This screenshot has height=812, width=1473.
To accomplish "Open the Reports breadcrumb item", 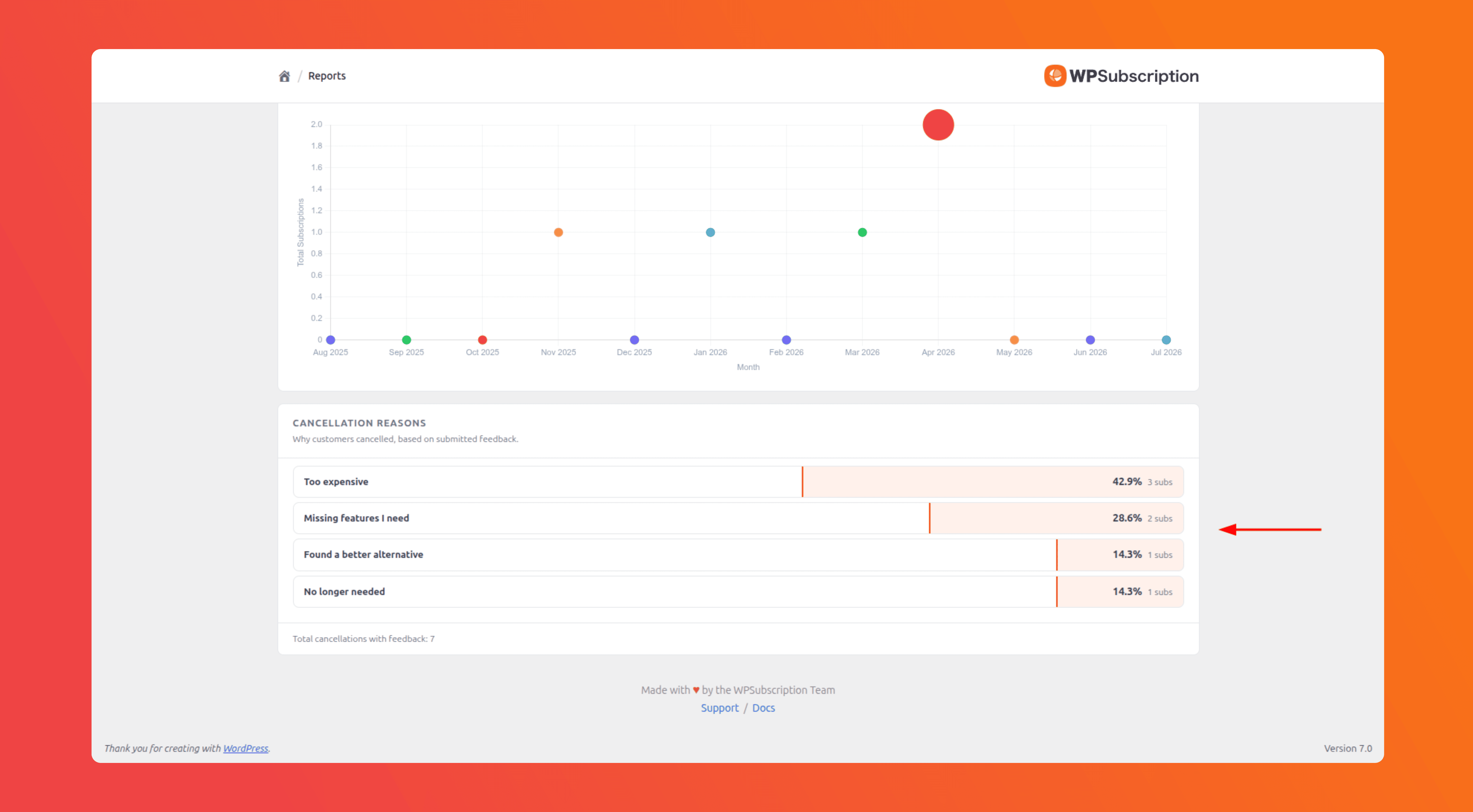I will (x=327, y=76).
